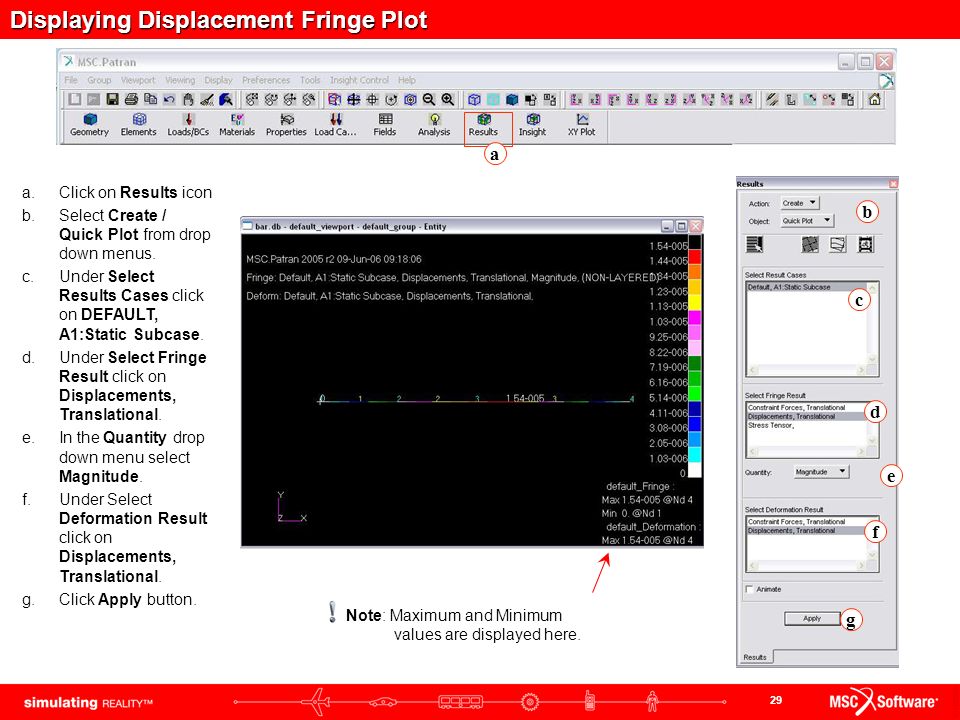Click the Results application icon

484,125
